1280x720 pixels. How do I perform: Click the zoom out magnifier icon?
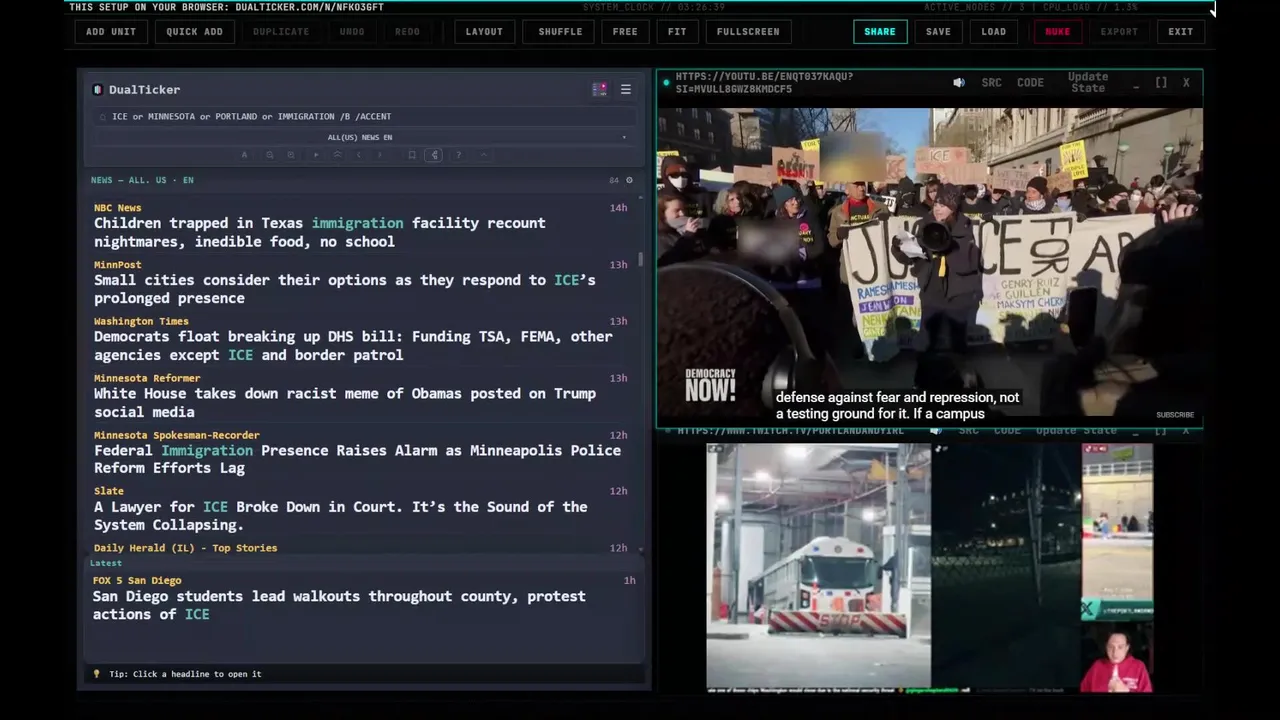pos(270,155)
